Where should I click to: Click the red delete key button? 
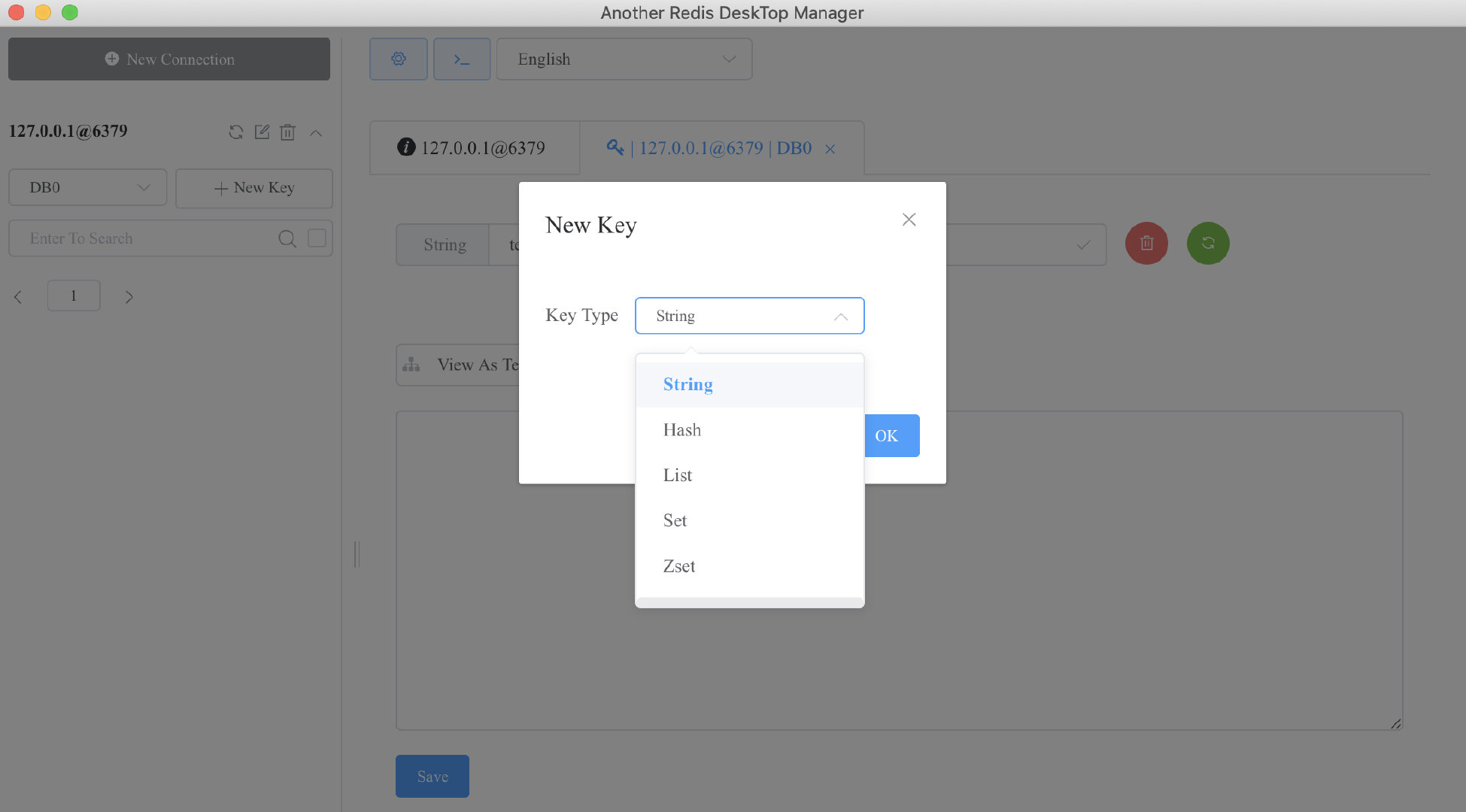1146,243
